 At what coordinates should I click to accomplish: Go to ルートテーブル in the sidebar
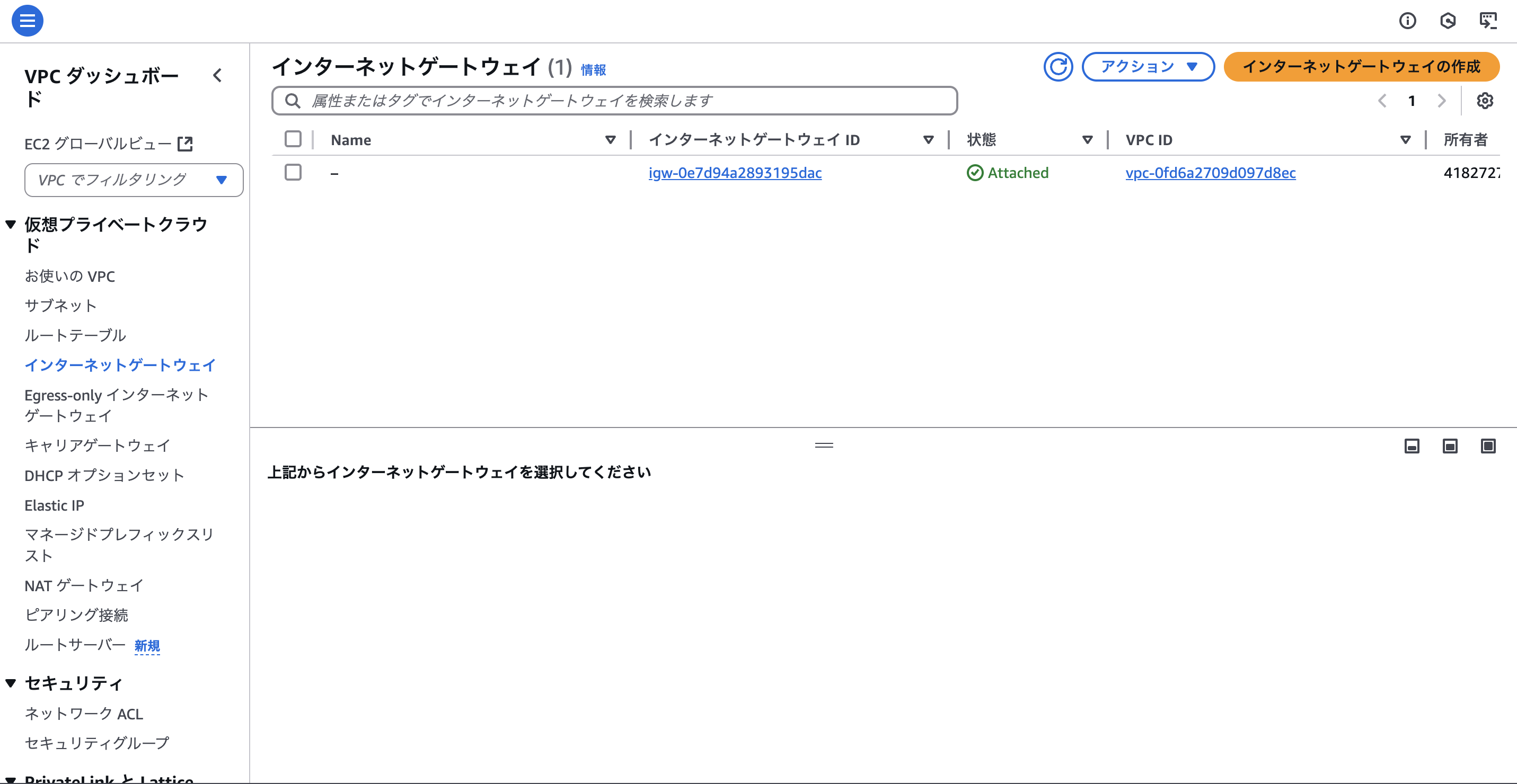point(75,335)
